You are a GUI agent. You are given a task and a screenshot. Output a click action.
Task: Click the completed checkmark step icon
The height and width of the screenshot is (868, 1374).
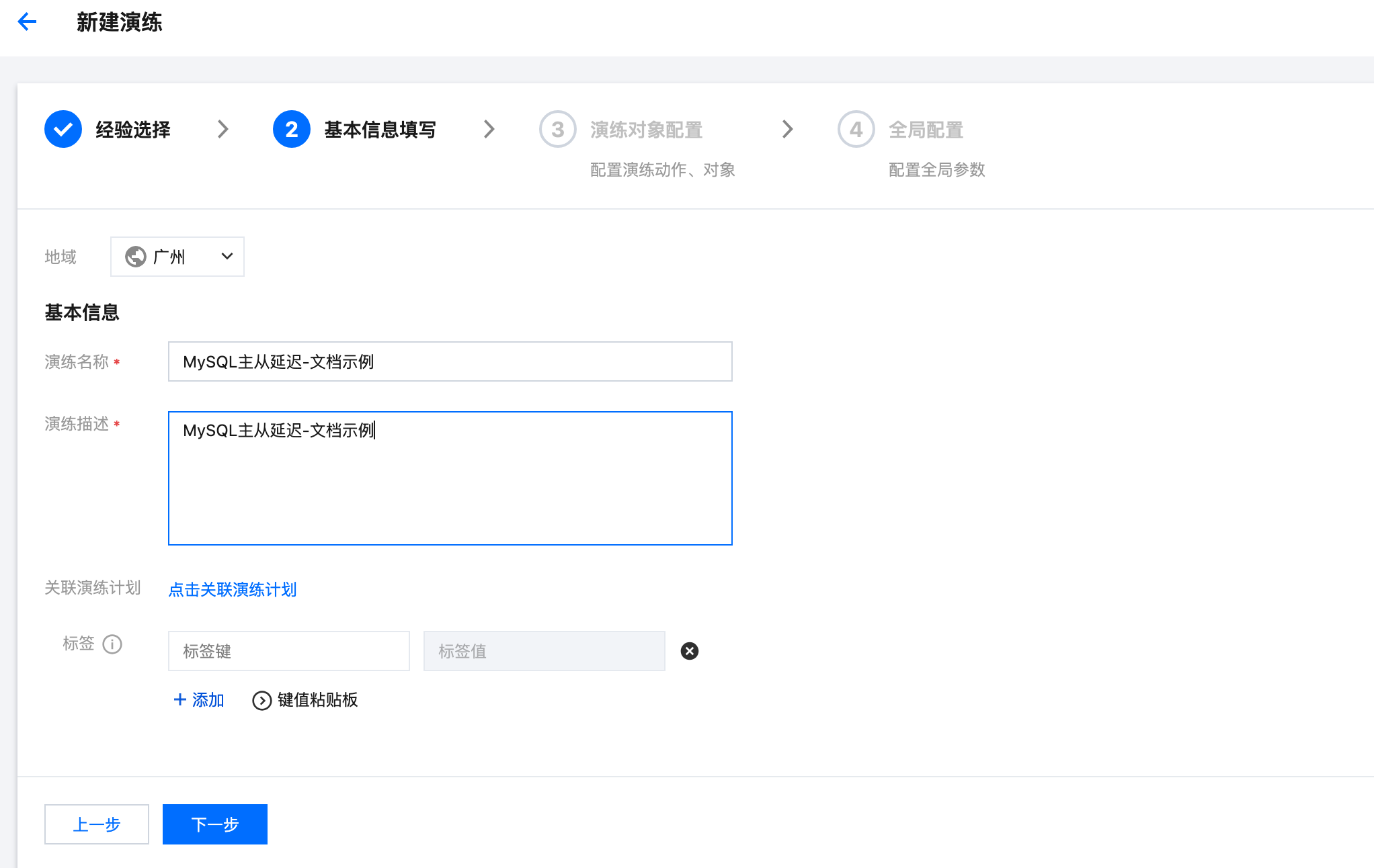coord(63,129)
